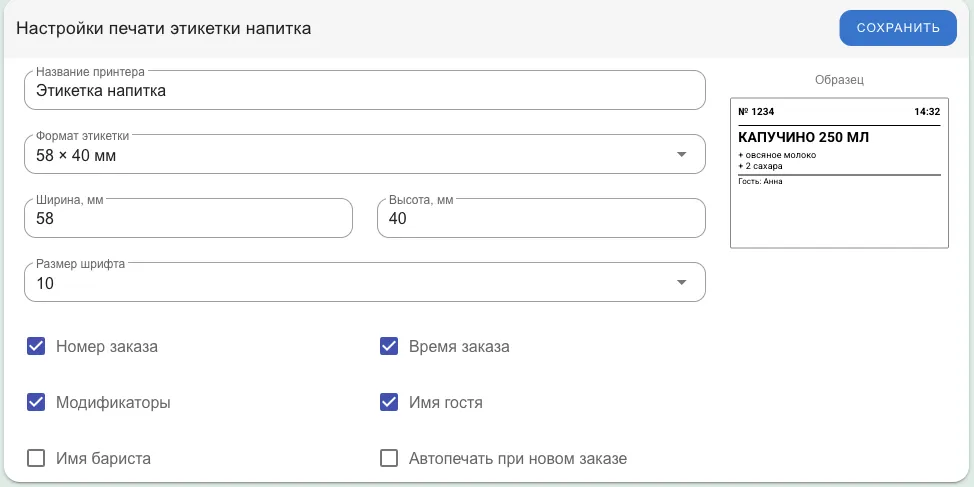This screenshot has width=974, height=487.
Task: Click Гость: Анна text in sample
Action: (760, 181)
